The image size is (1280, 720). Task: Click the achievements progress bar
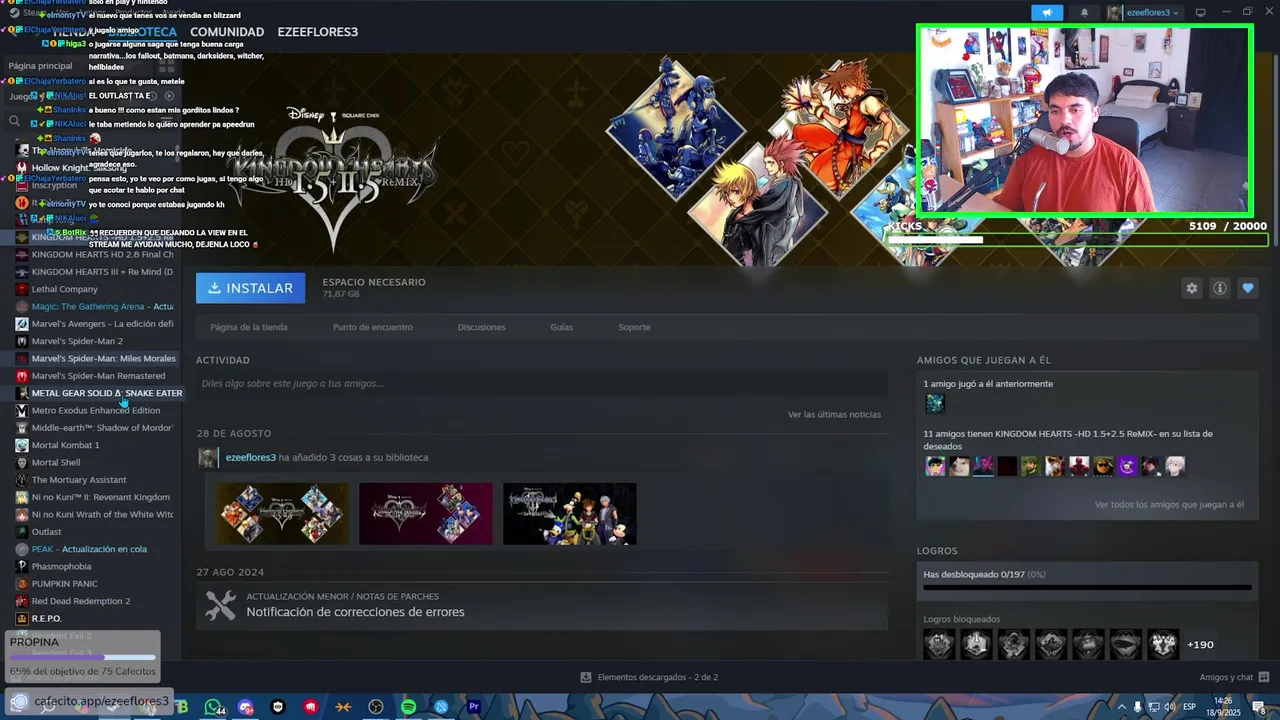coord(1087,587)
